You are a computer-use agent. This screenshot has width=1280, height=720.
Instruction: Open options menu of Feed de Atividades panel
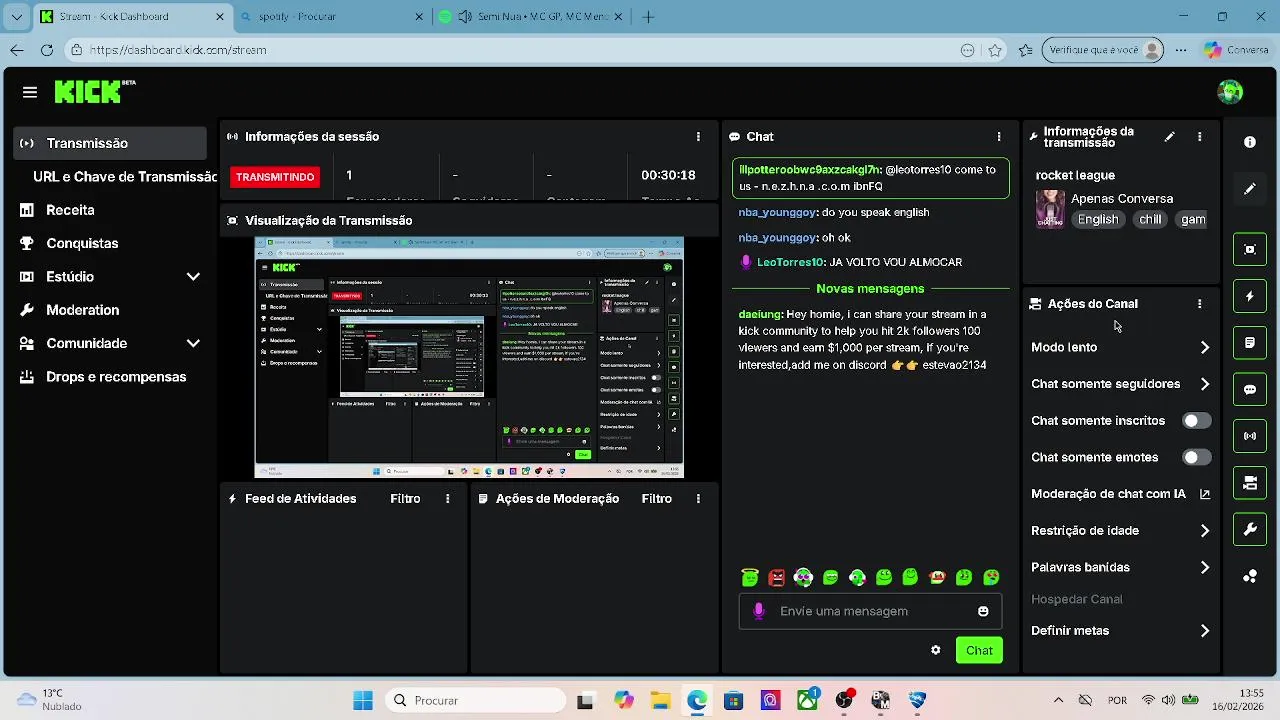(447, 499)
